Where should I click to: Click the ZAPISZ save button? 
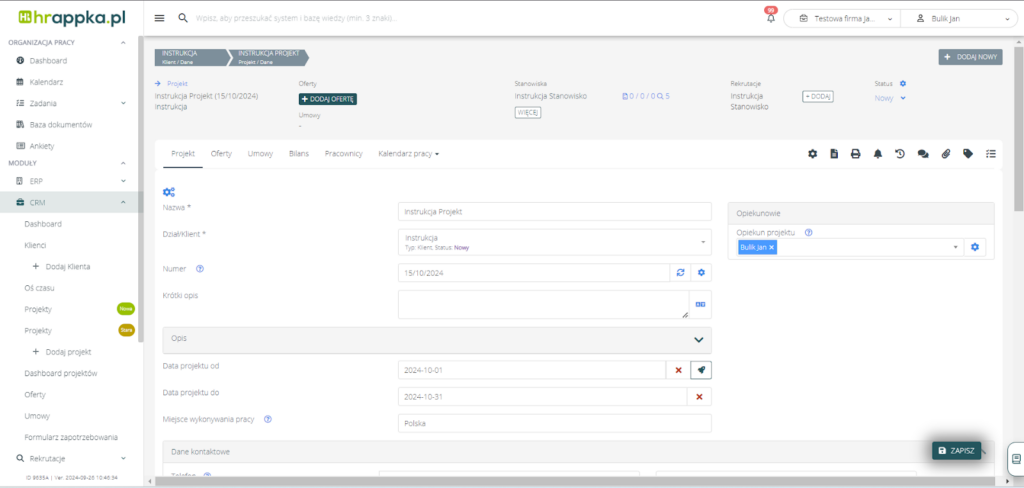[956, 451]
